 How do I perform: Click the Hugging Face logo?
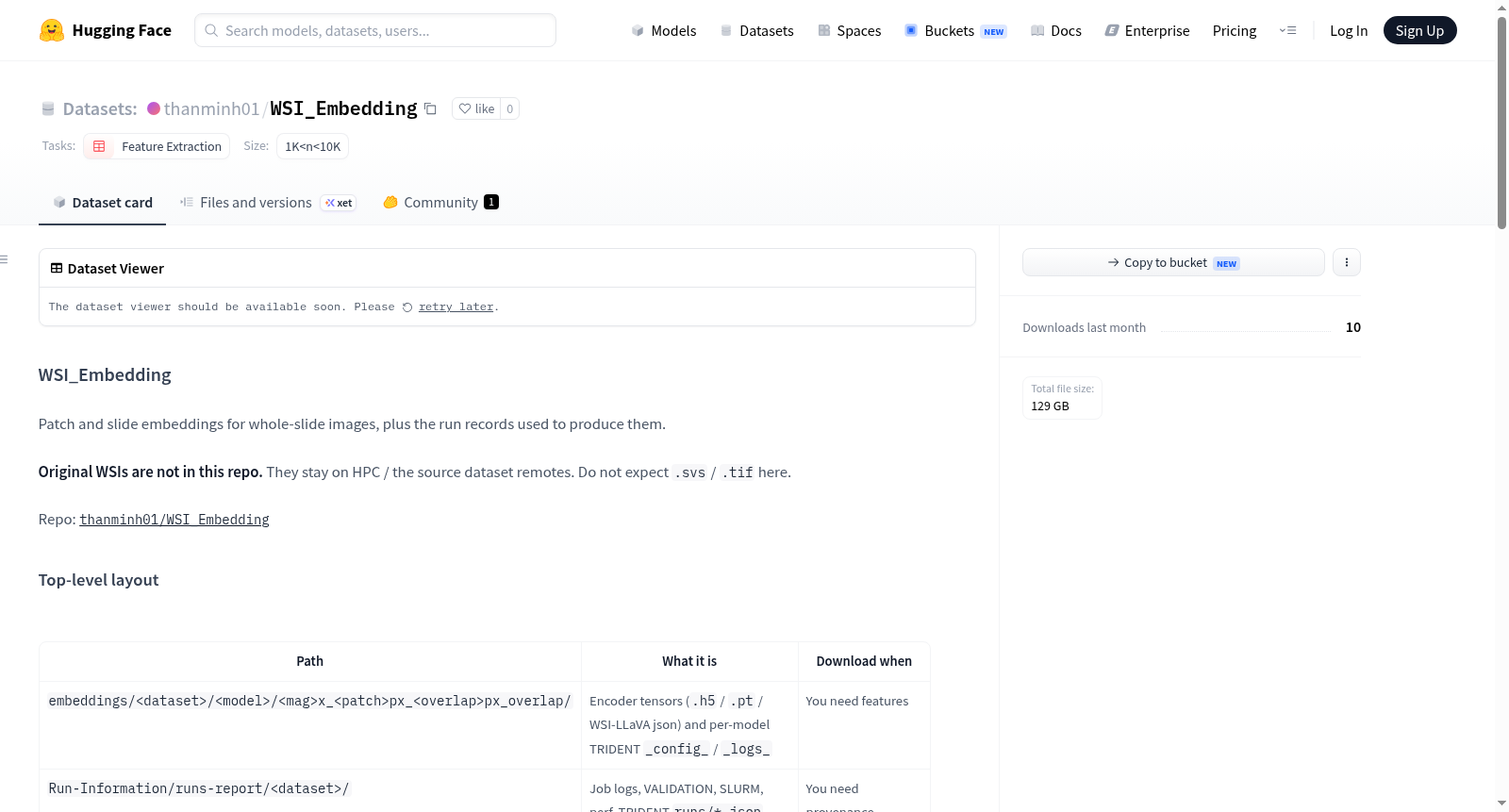point(105,30)
